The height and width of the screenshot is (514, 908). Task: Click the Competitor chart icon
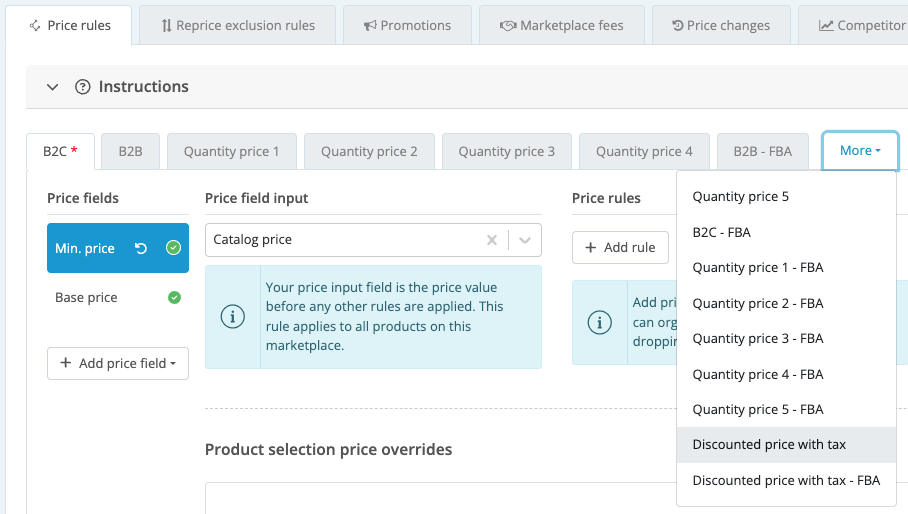[x=826, y=25]
